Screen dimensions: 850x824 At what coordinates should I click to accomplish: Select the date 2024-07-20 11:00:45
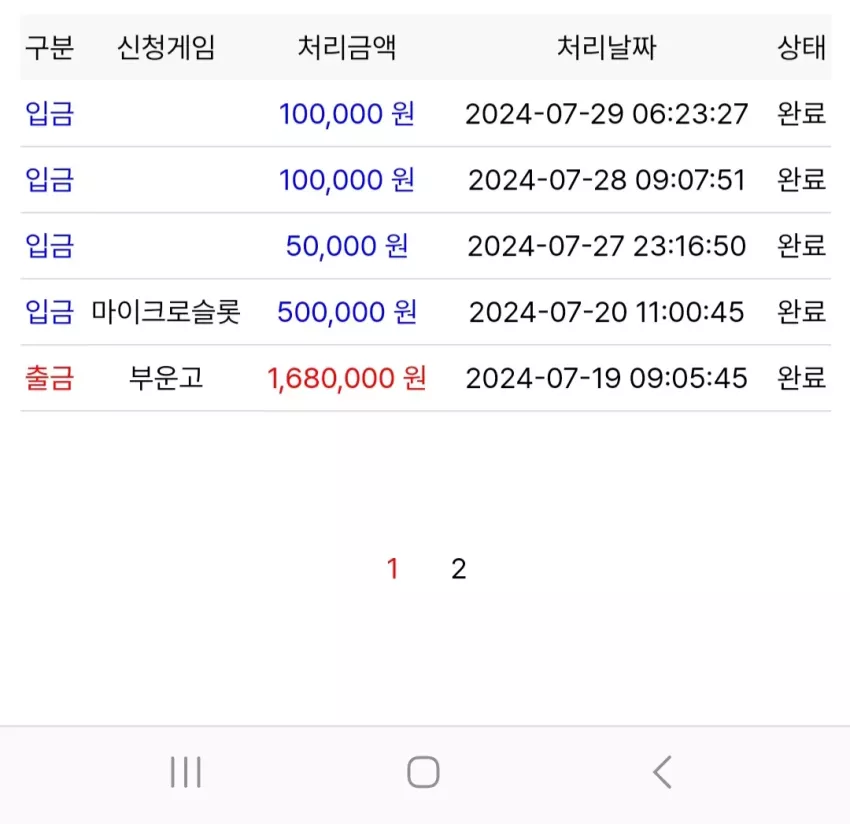point(607,312)
